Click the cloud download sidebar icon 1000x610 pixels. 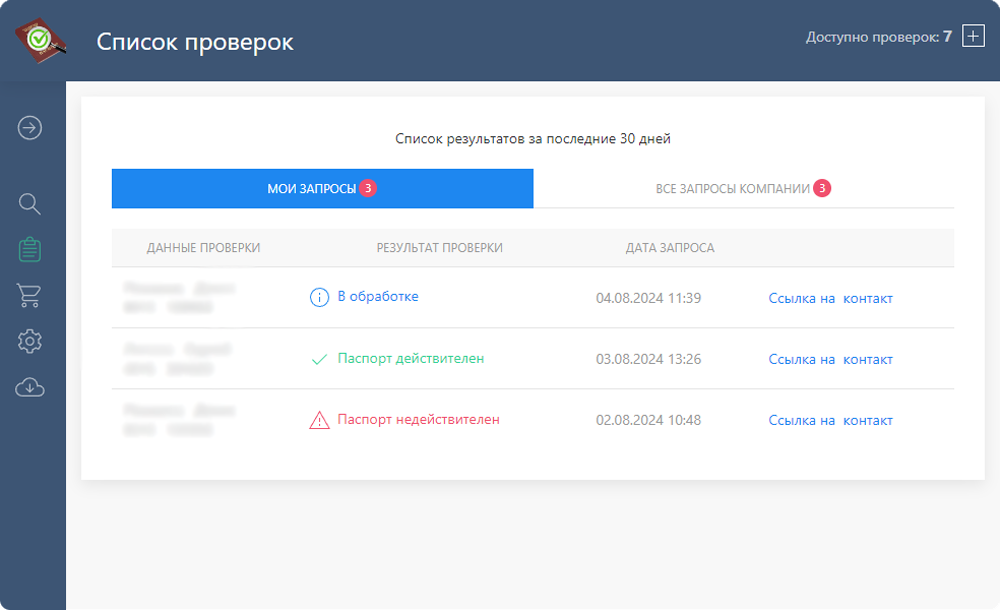coord(30,387)
